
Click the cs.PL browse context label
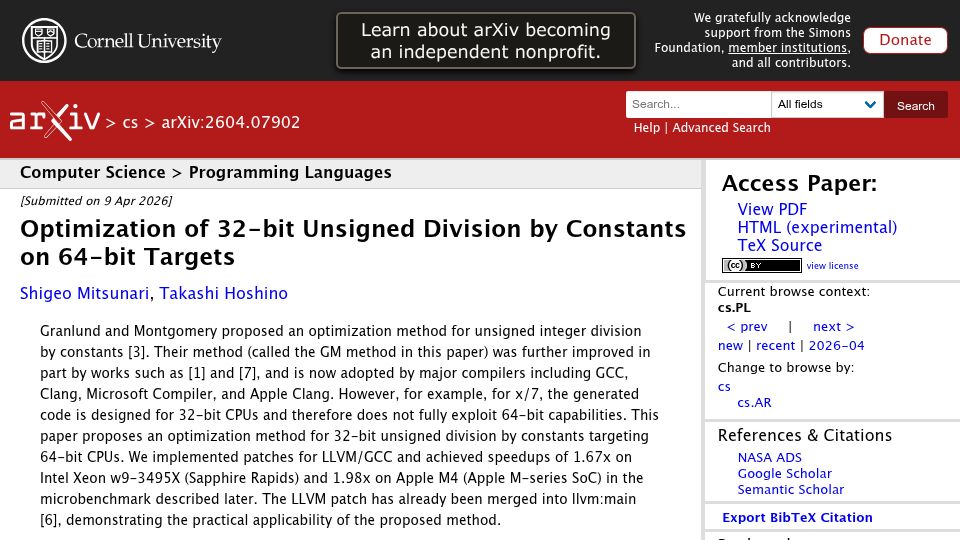coord(734,308)
